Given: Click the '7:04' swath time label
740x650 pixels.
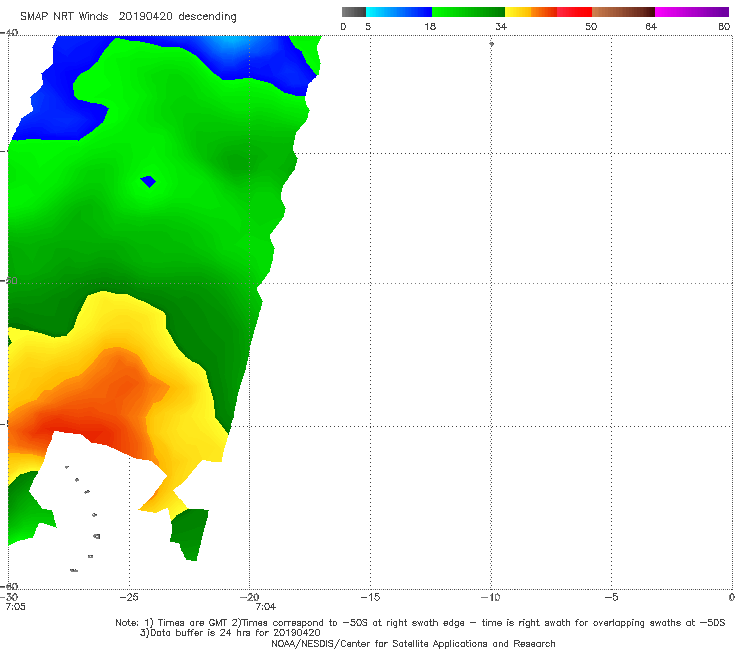Looking at the screenshot, I should pyautogui.click(x=266, y=607).
